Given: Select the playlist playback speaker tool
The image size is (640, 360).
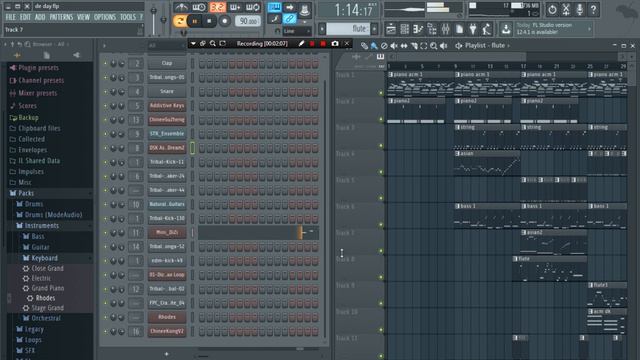Looking at the screenshot, I should [x=444, y=46].
